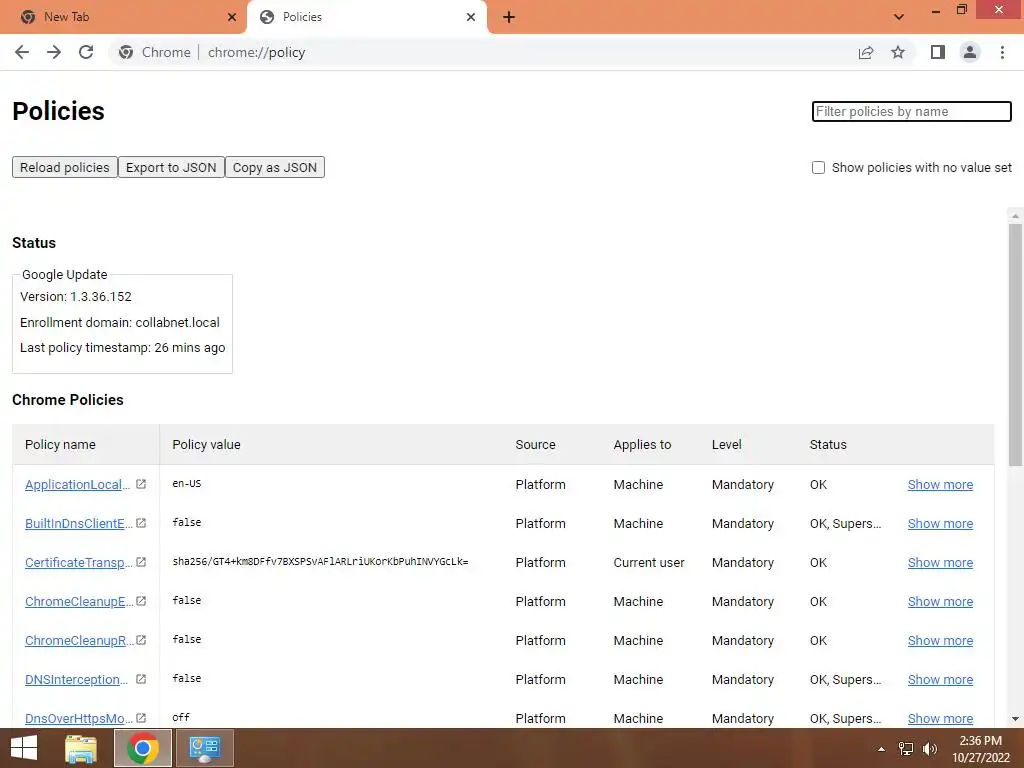The height and width of the screenshot is (768, 1024).
Task: Open external link icon for ChromeCleanupE policy
Action: pyautogui.click(x=140, y=601)
